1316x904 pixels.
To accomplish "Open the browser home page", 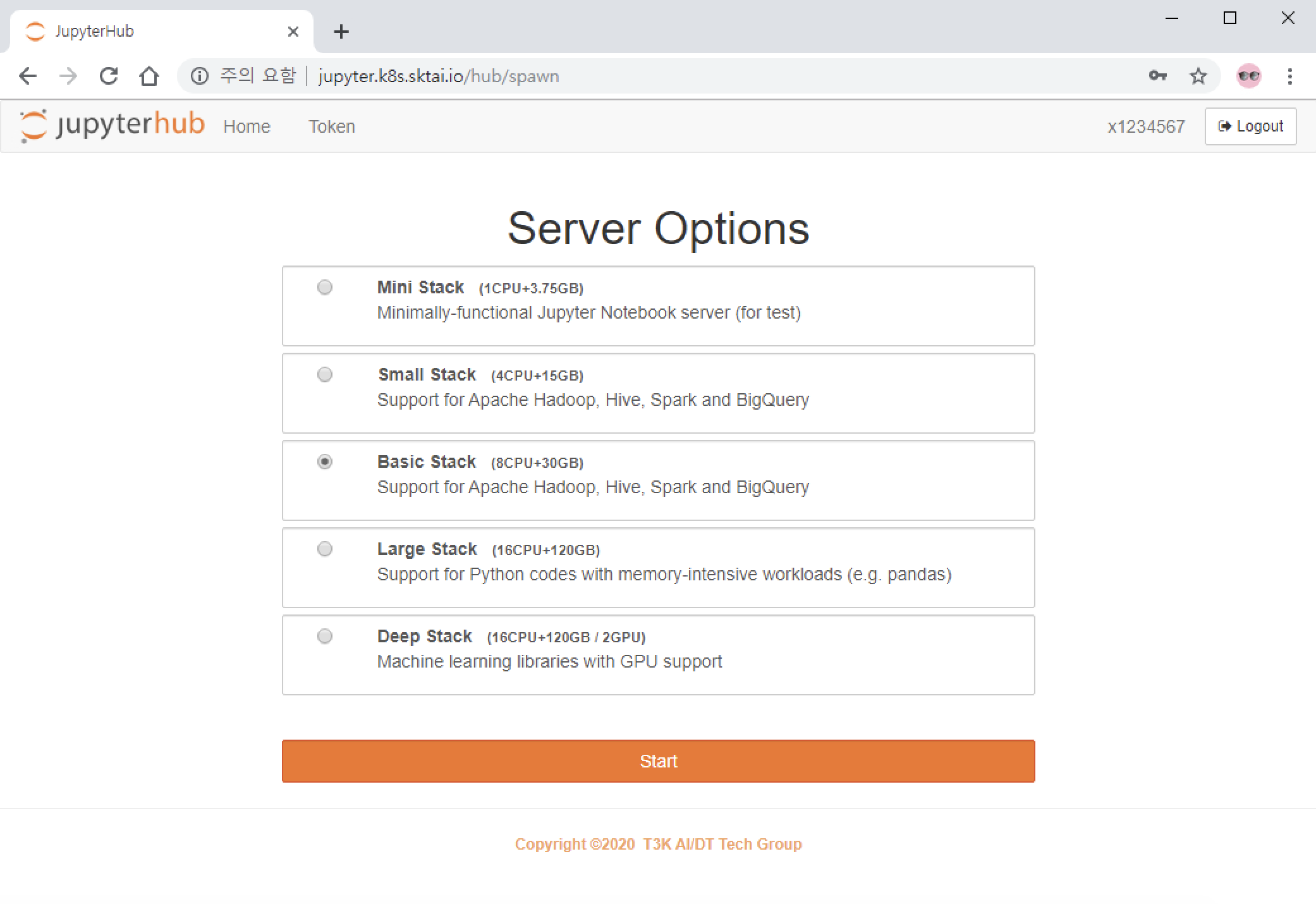I will click(x=149, y=76).
